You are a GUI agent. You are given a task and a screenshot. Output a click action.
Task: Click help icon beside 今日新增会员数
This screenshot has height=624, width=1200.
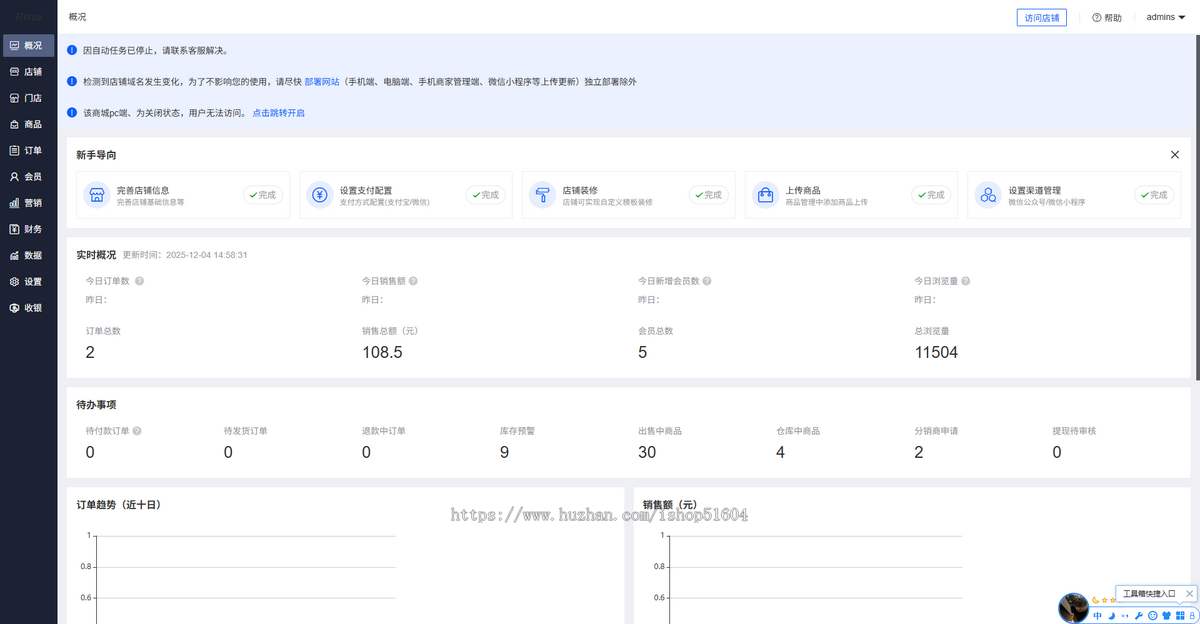(707, 281)
